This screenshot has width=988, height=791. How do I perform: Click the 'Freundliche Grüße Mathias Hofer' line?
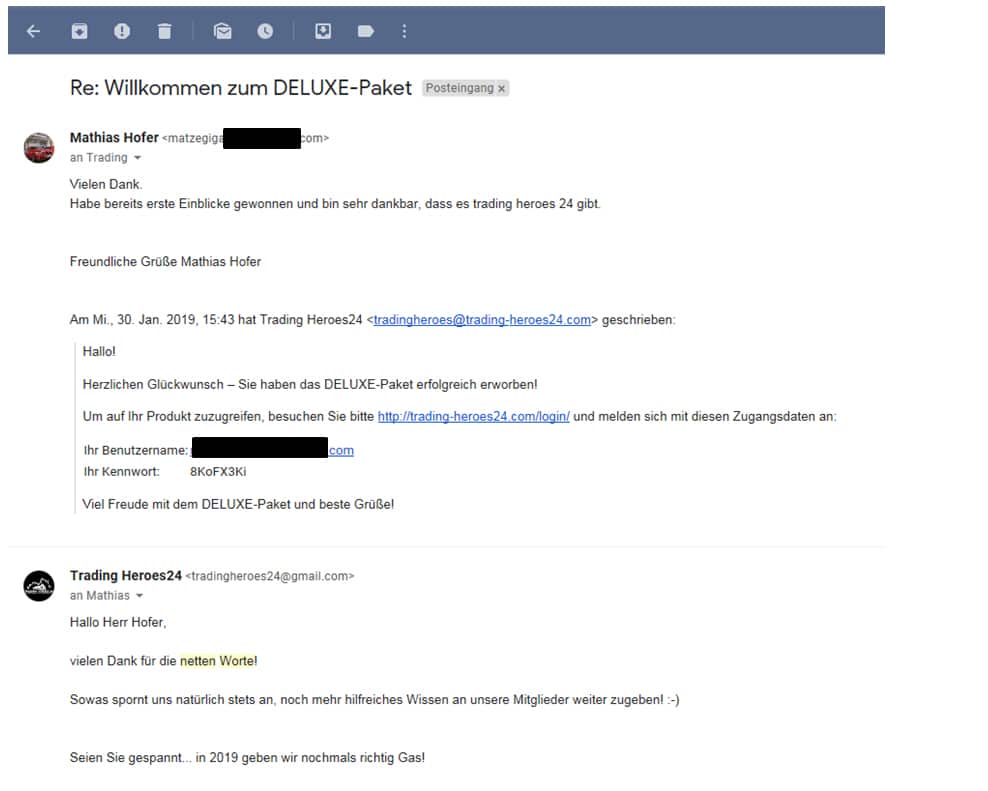165,262
